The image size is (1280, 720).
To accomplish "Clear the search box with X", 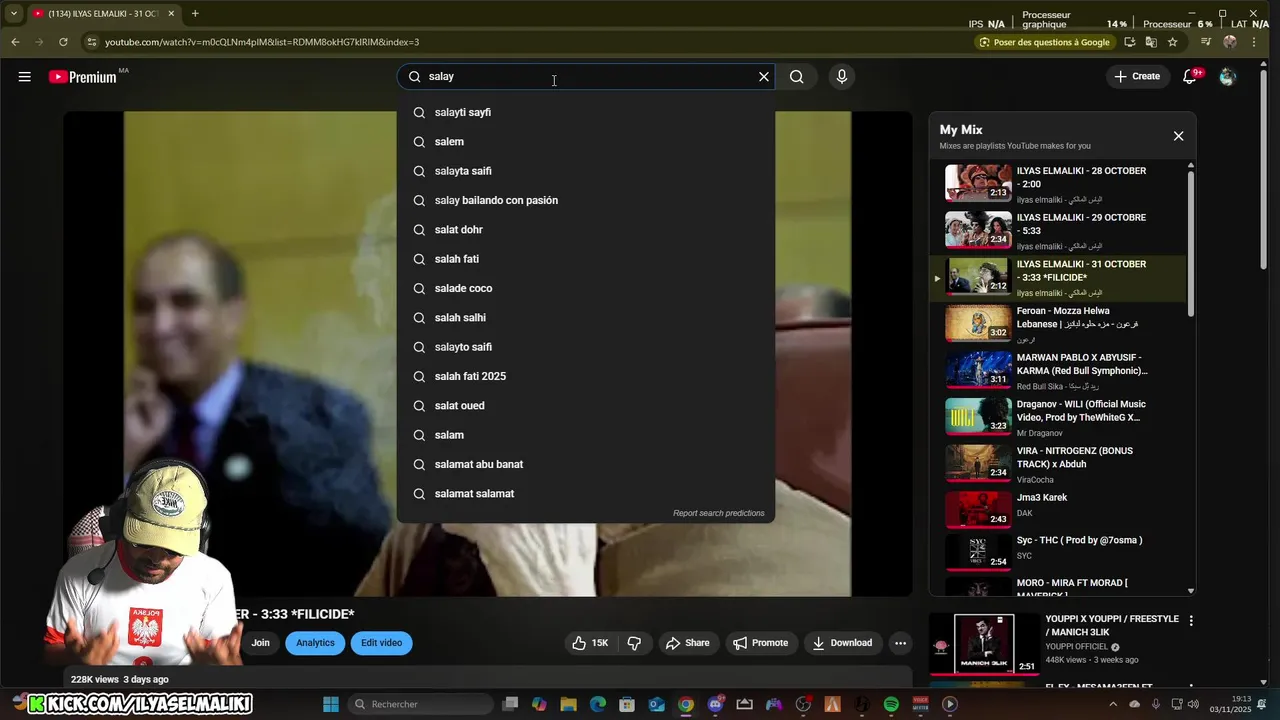I will [x=764, y=77].
